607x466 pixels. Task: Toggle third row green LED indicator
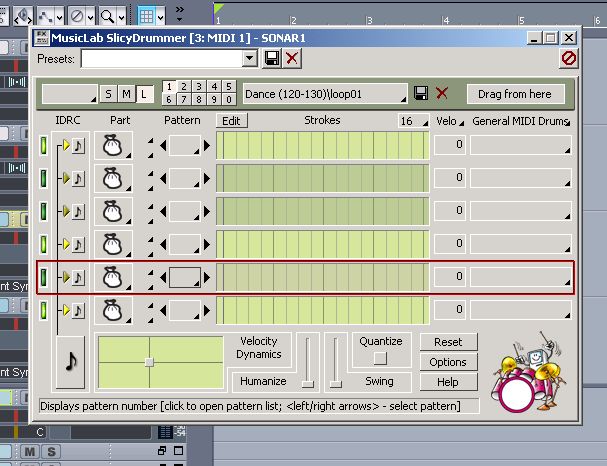coord(44,211)
